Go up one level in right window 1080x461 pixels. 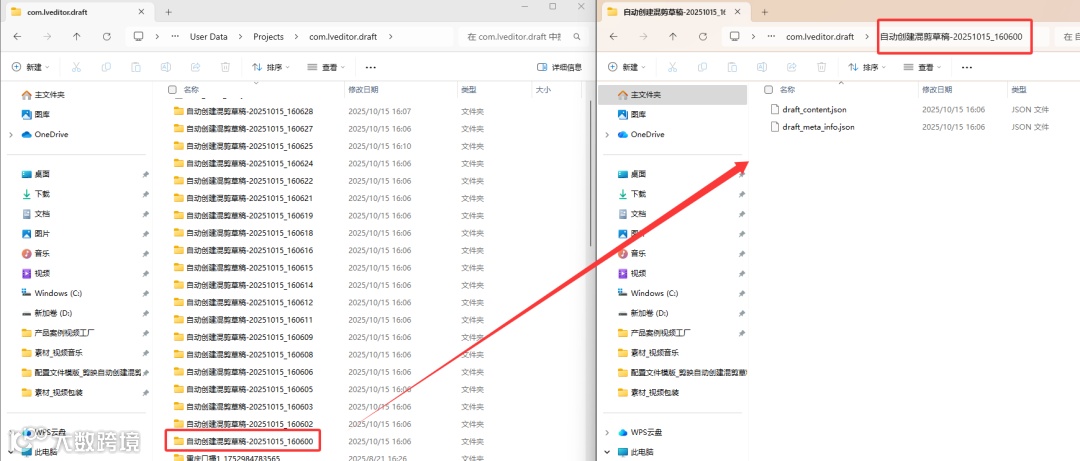point(673,37)
